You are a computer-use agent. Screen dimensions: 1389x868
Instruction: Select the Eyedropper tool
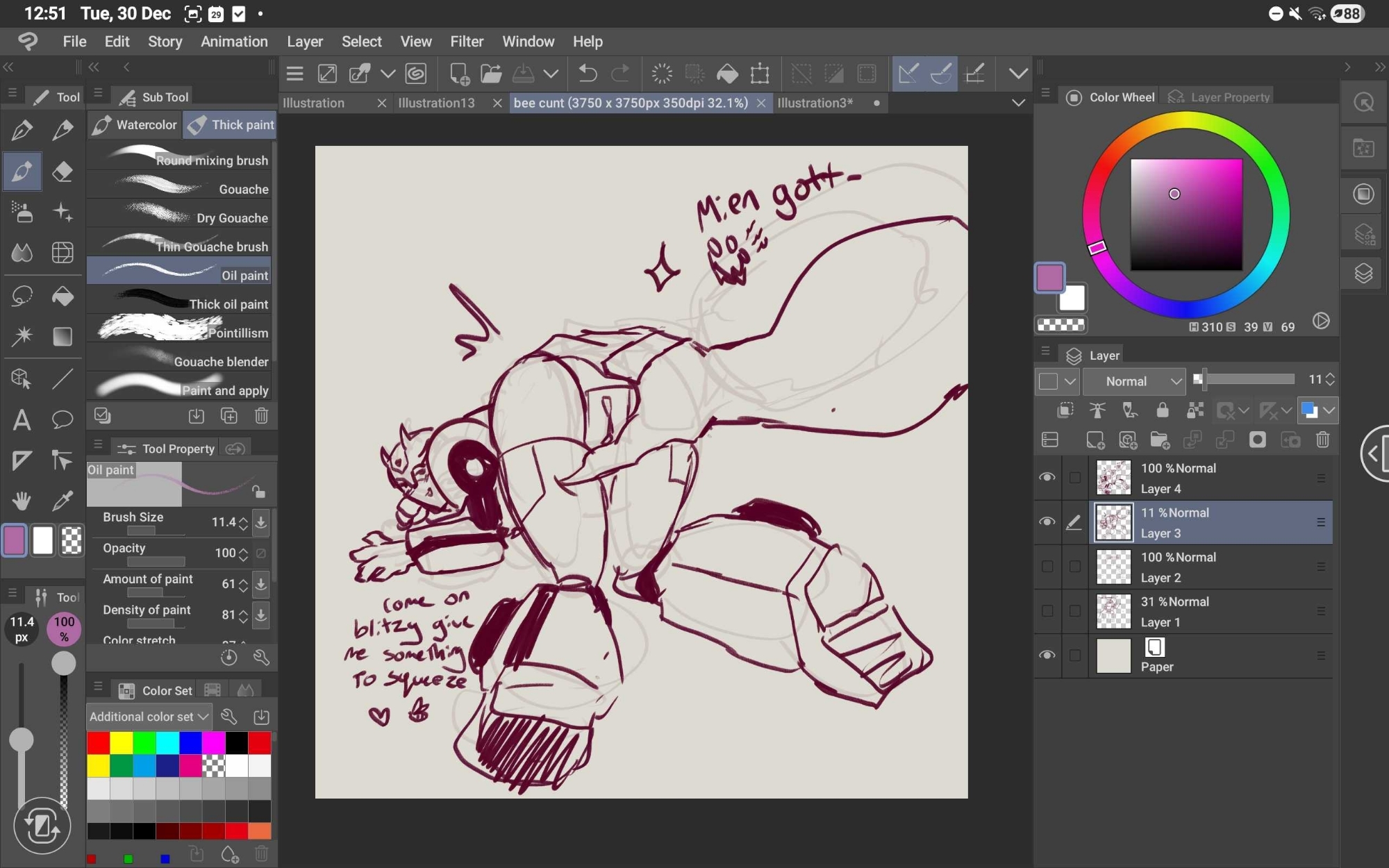coord(63,500)
